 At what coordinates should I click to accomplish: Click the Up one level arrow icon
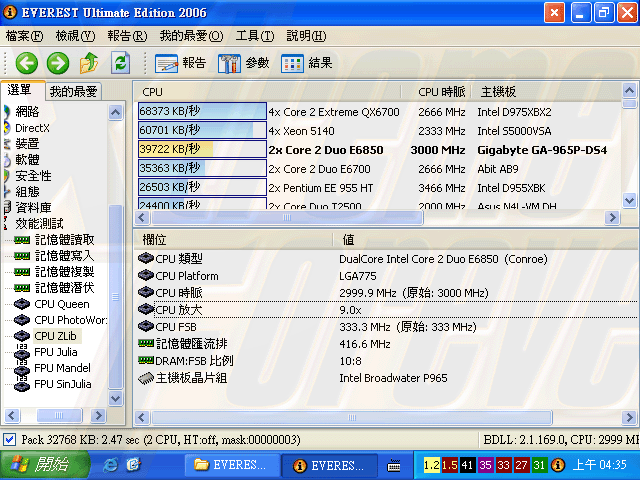coord(89,63)
